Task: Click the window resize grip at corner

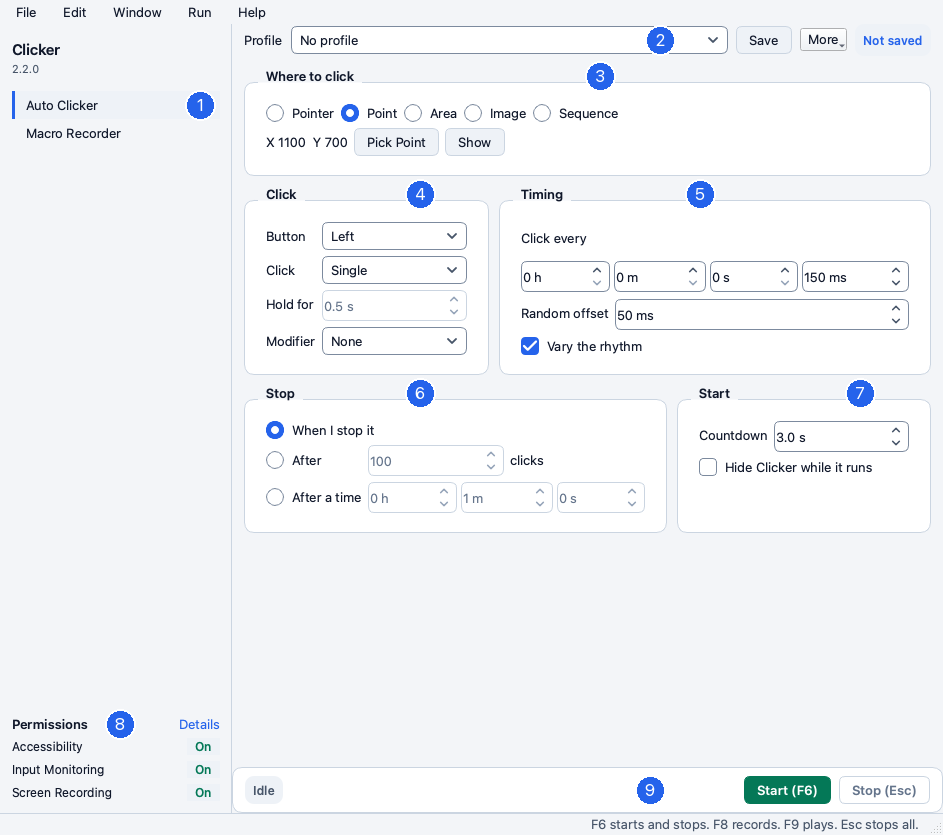Action: point(936,828)
